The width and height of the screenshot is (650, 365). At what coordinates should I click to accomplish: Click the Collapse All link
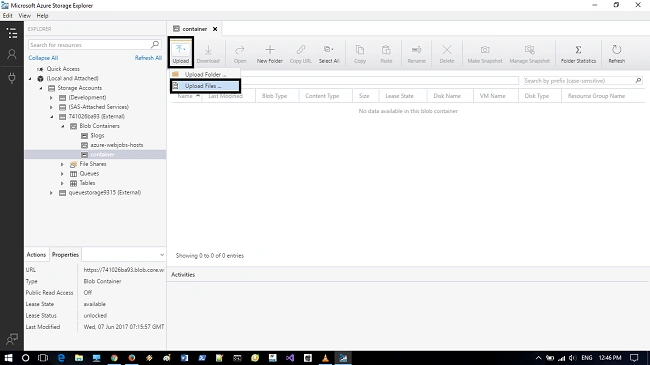pos(43,58)
